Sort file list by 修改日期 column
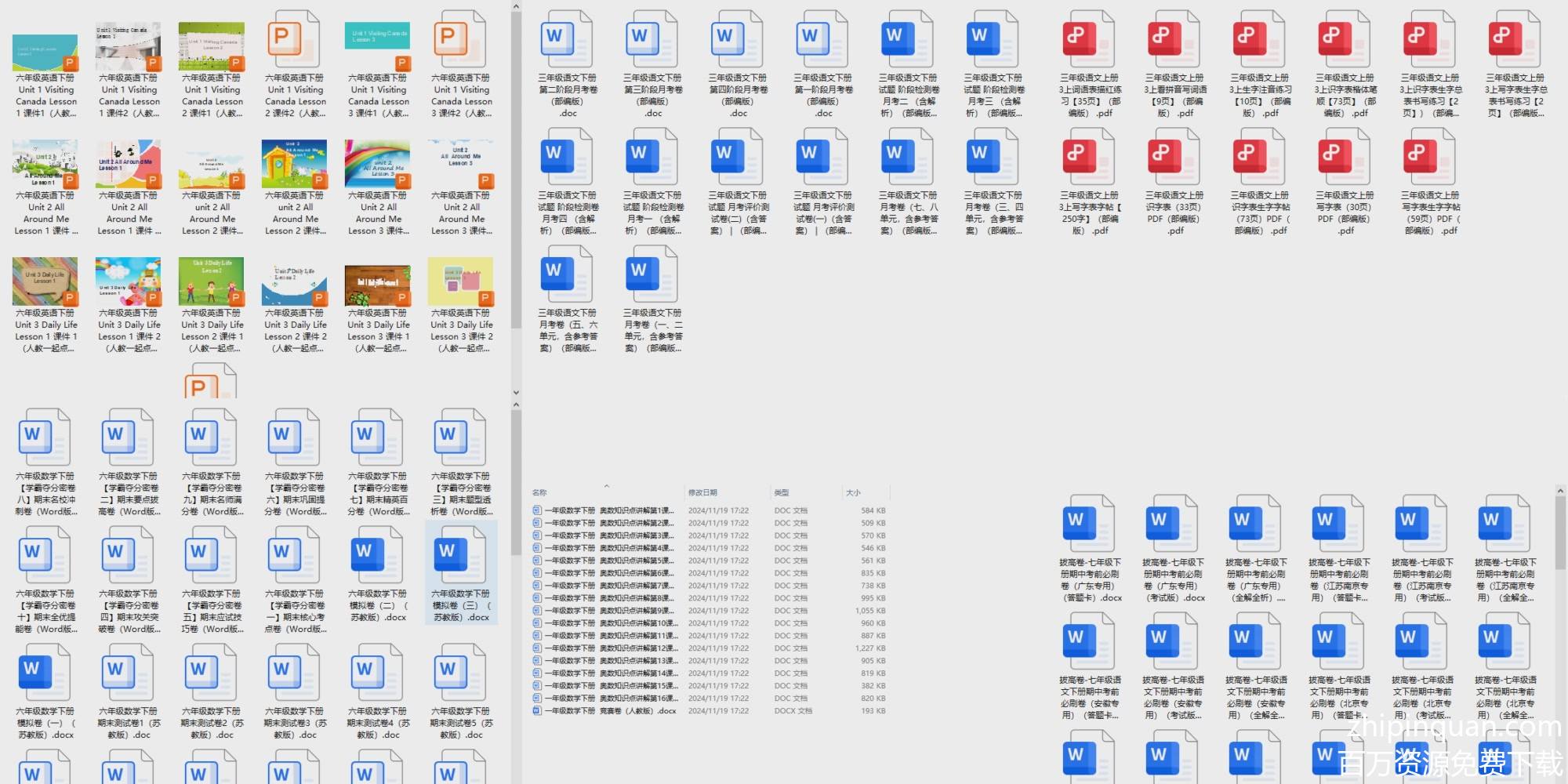 tap(702, 492)
